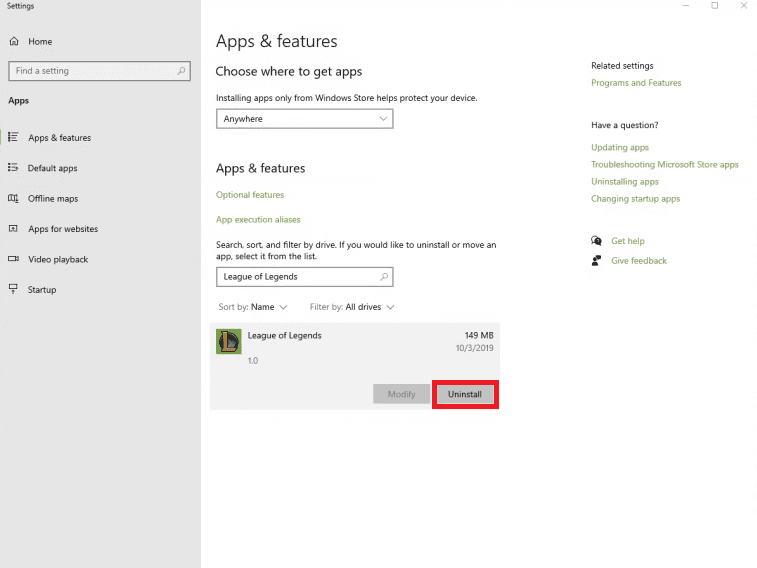The height and width of the screenshot is (568, 757).
Task: Click the 10/3/2019 install date
Action: click(x=475, y=348)
